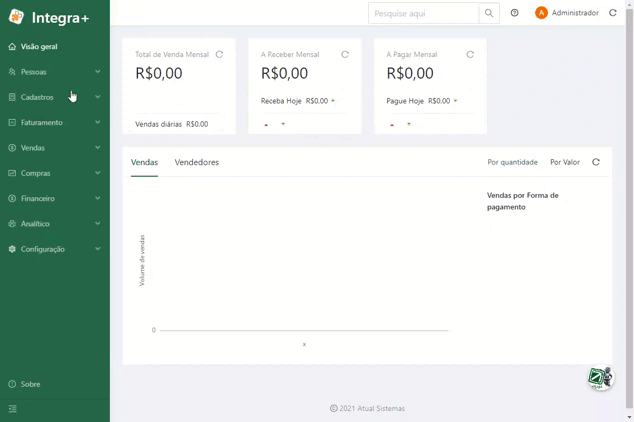Open the Receba Hoje dropdown arrow
The image size is (634, 422).
pyautogui.click(x=333, y=101)
